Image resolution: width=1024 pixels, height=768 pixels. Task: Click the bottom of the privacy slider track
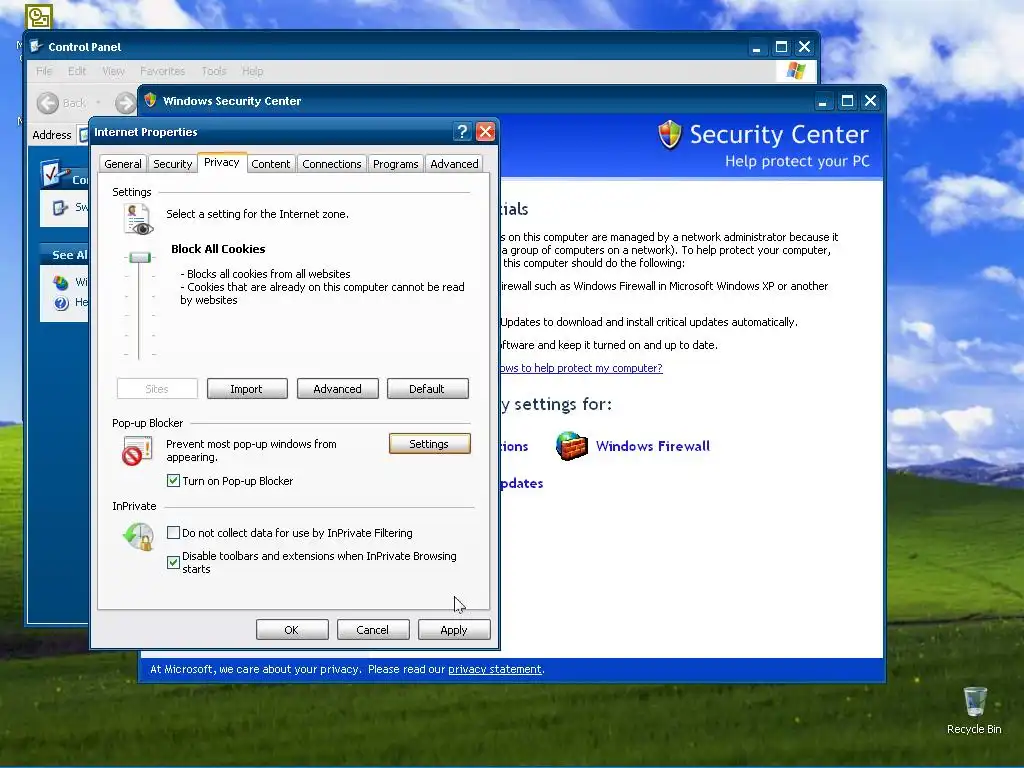[138, 355]
